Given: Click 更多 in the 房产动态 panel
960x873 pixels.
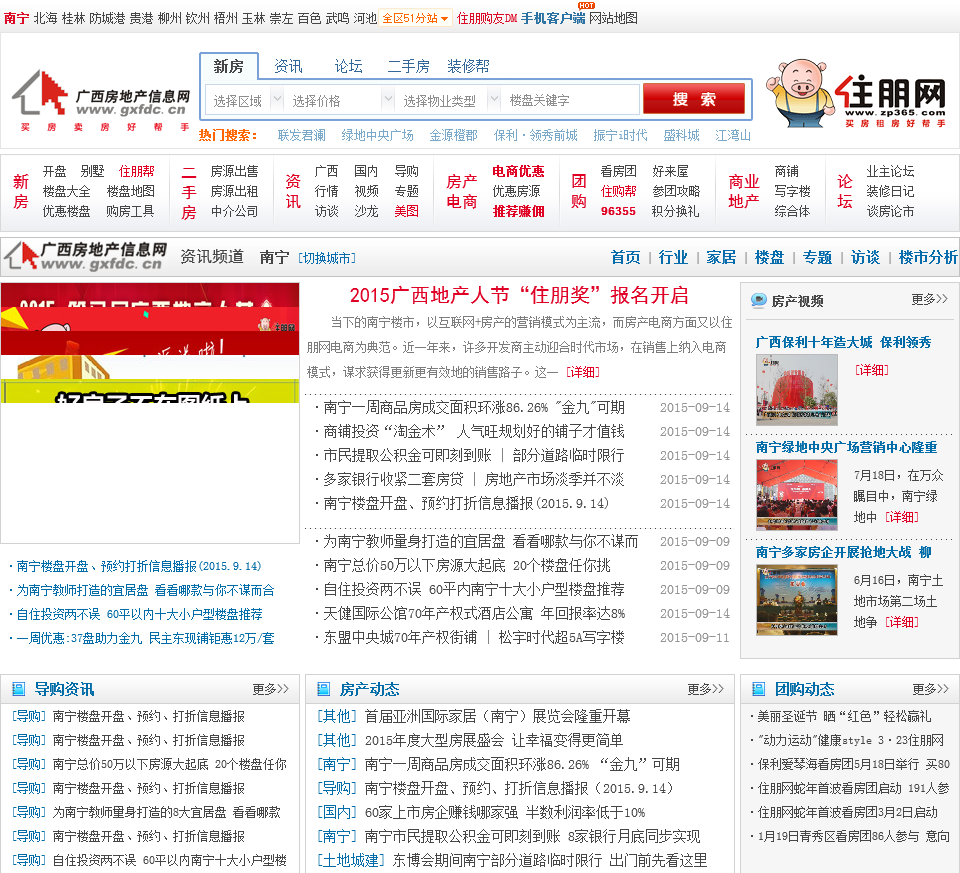Looking at the screenshot, I should tap(705, 689).
